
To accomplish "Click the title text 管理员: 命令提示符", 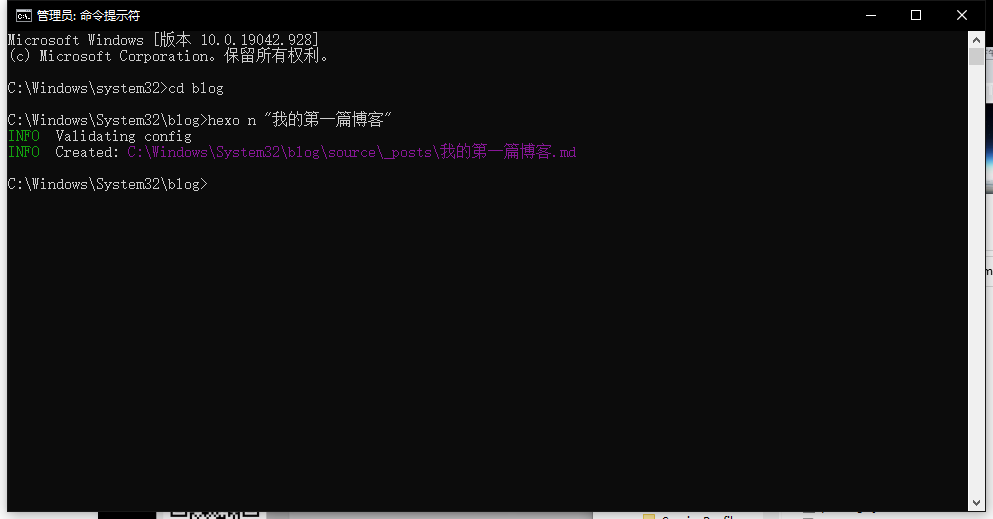I will click(x=89, y=16).
